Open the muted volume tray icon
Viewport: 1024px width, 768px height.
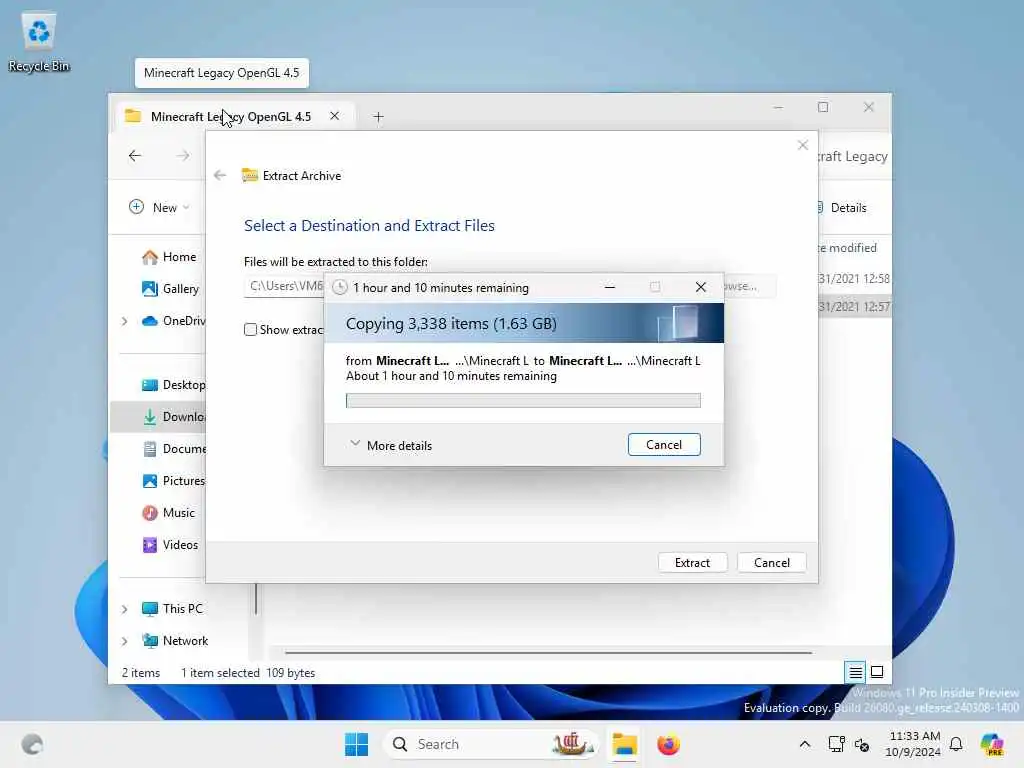(862, 744)
